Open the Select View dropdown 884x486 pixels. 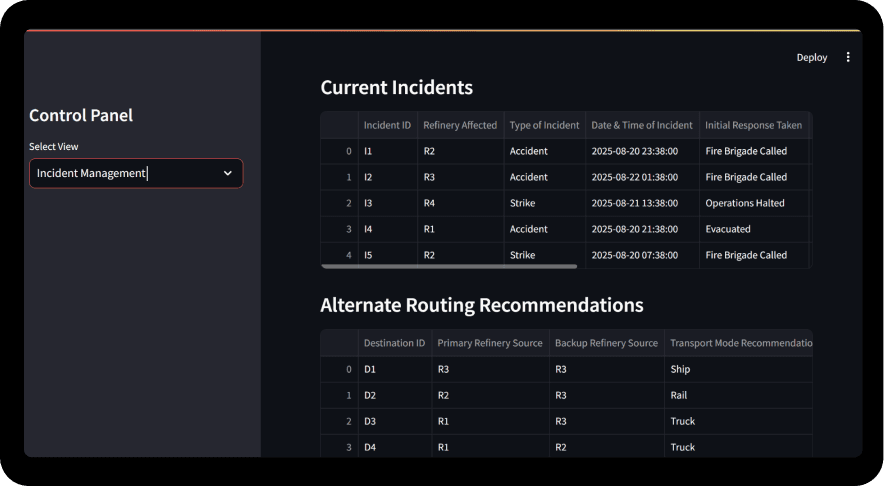click(x=135, y=173)
